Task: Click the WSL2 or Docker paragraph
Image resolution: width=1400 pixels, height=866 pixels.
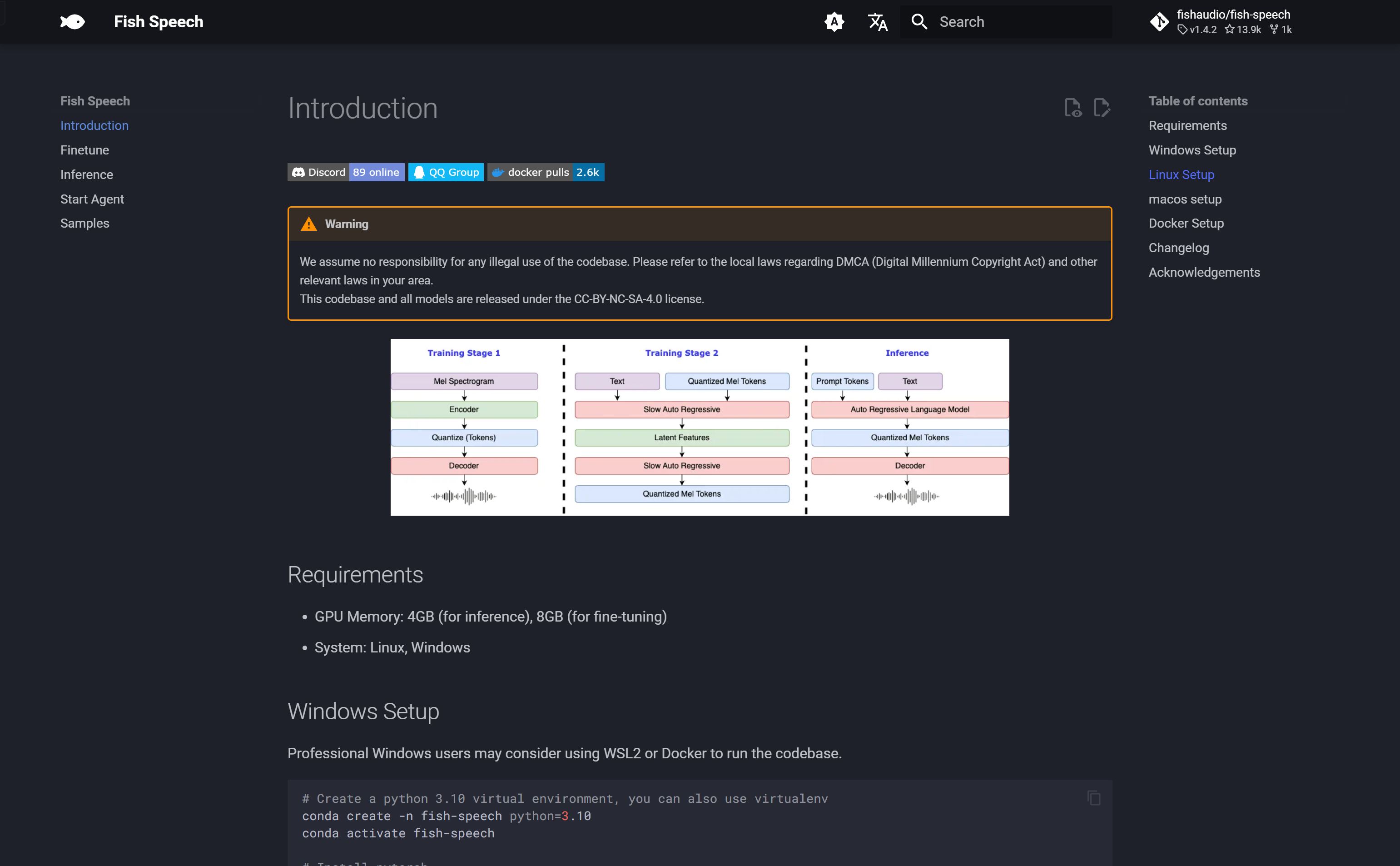Action: point(564,753)
